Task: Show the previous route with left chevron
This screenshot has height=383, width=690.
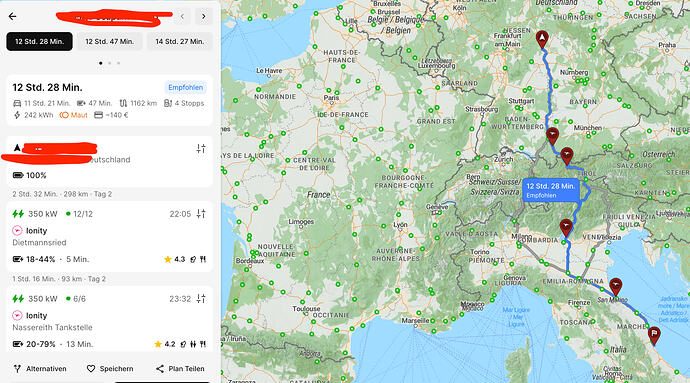Action: [182, 17]
